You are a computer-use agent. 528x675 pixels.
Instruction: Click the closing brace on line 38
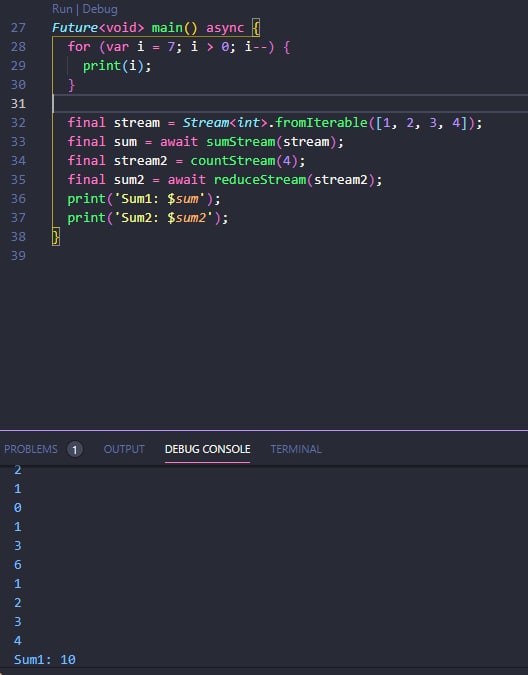click(56, 237)
